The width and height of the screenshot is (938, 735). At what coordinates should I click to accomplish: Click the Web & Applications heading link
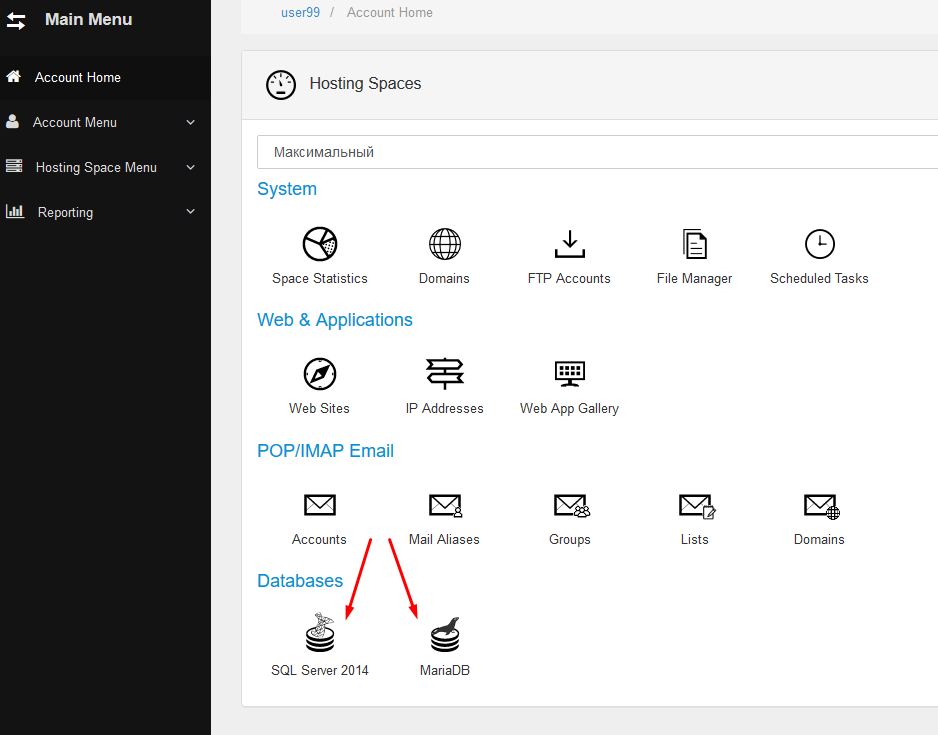point(335,320)
